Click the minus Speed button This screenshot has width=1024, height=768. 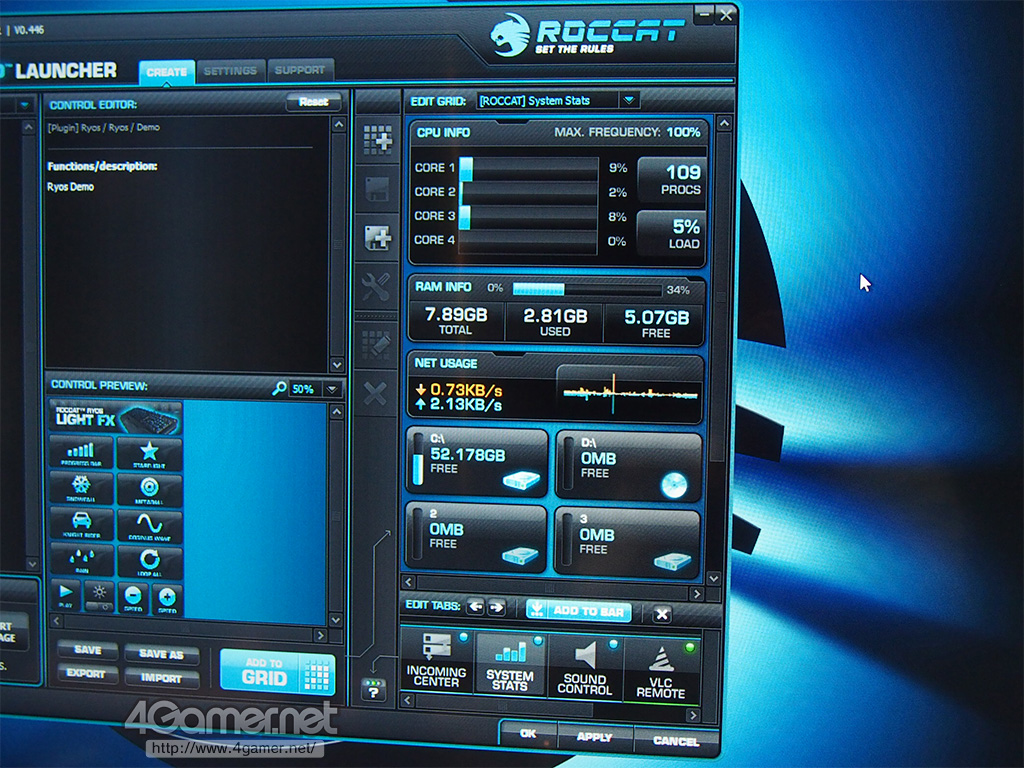pyautogui.click(x=133, y=597)
